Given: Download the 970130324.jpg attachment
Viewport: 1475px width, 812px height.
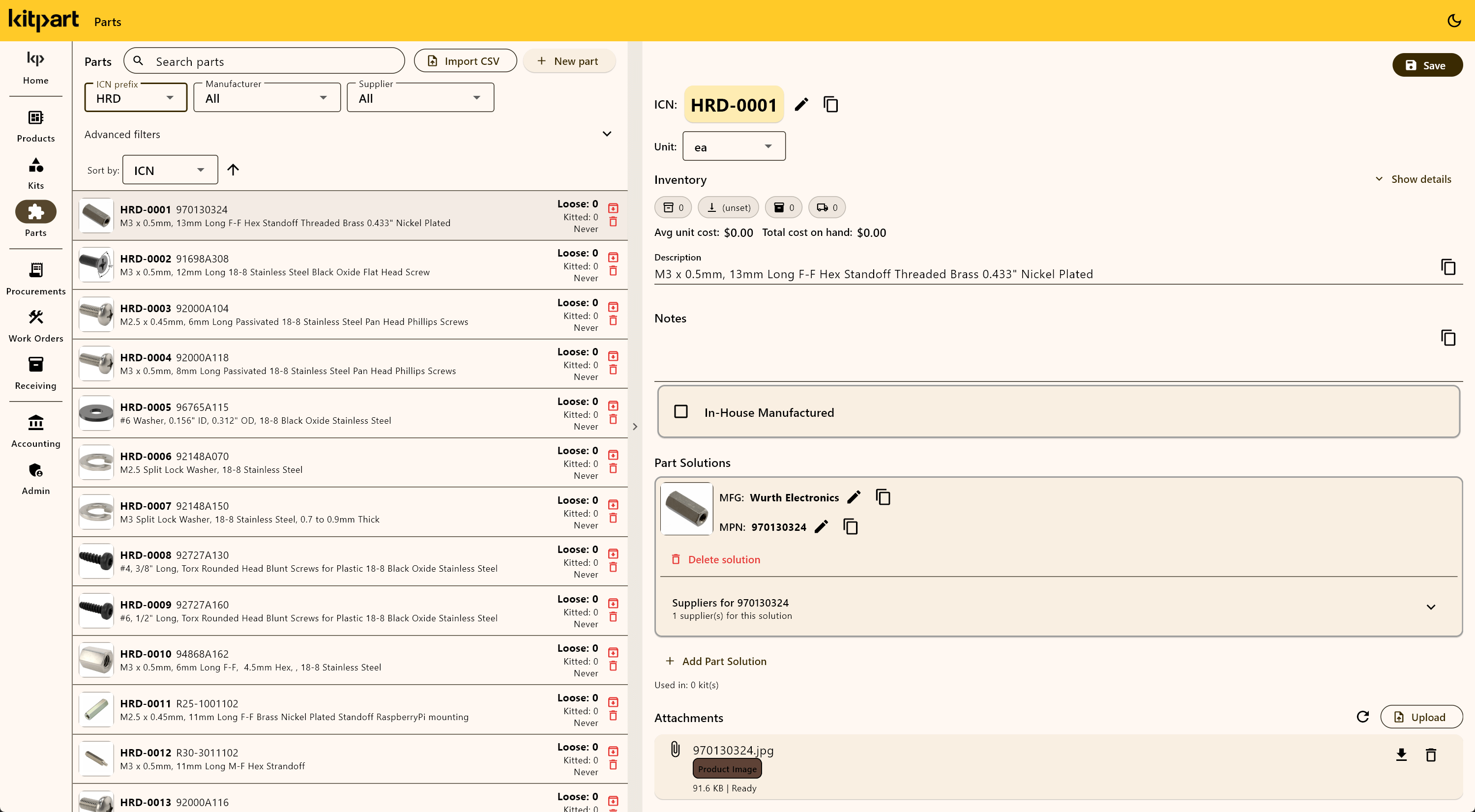Looking at the screenshot, I should pyautogui.click(x=1401, y=755).
